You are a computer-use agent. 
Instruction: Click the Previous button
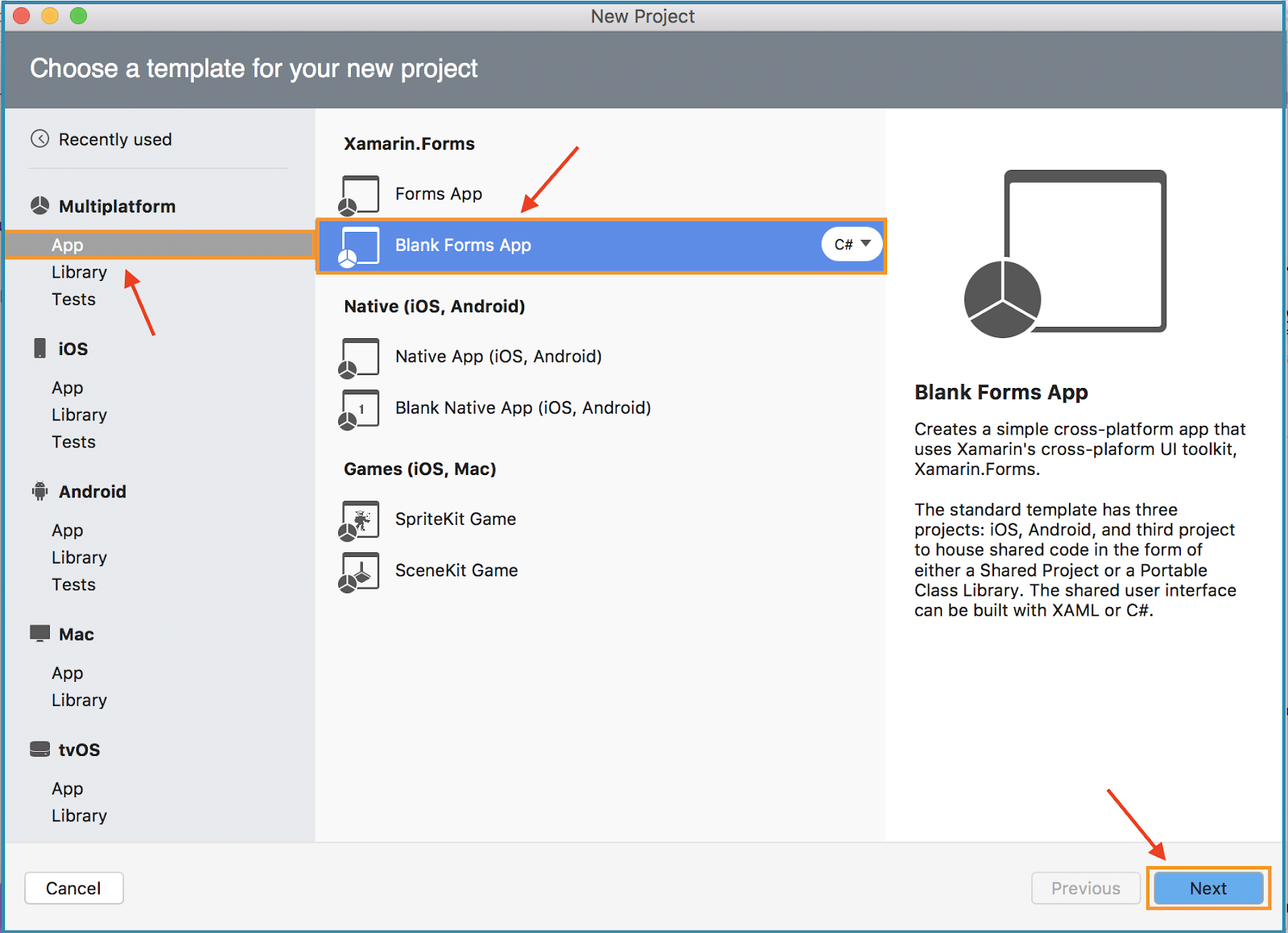(1085, 888)
